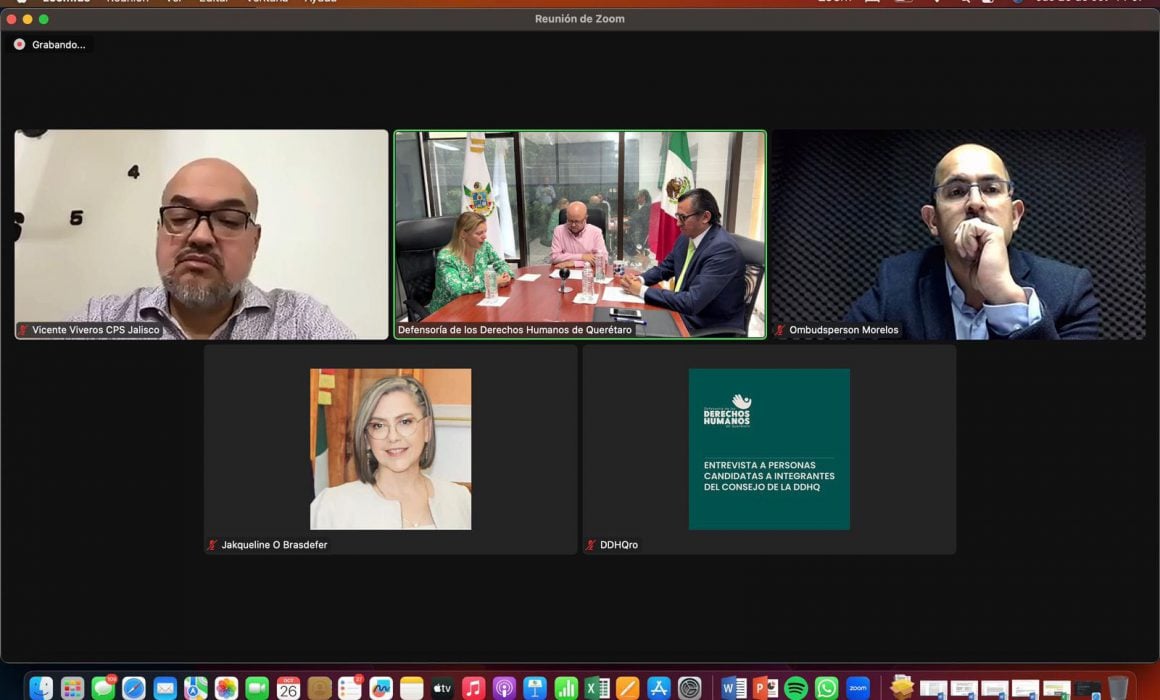Screen dimensions: 1160x700
Task: Launch Spotify from the dock
Action: pos(796,688)
